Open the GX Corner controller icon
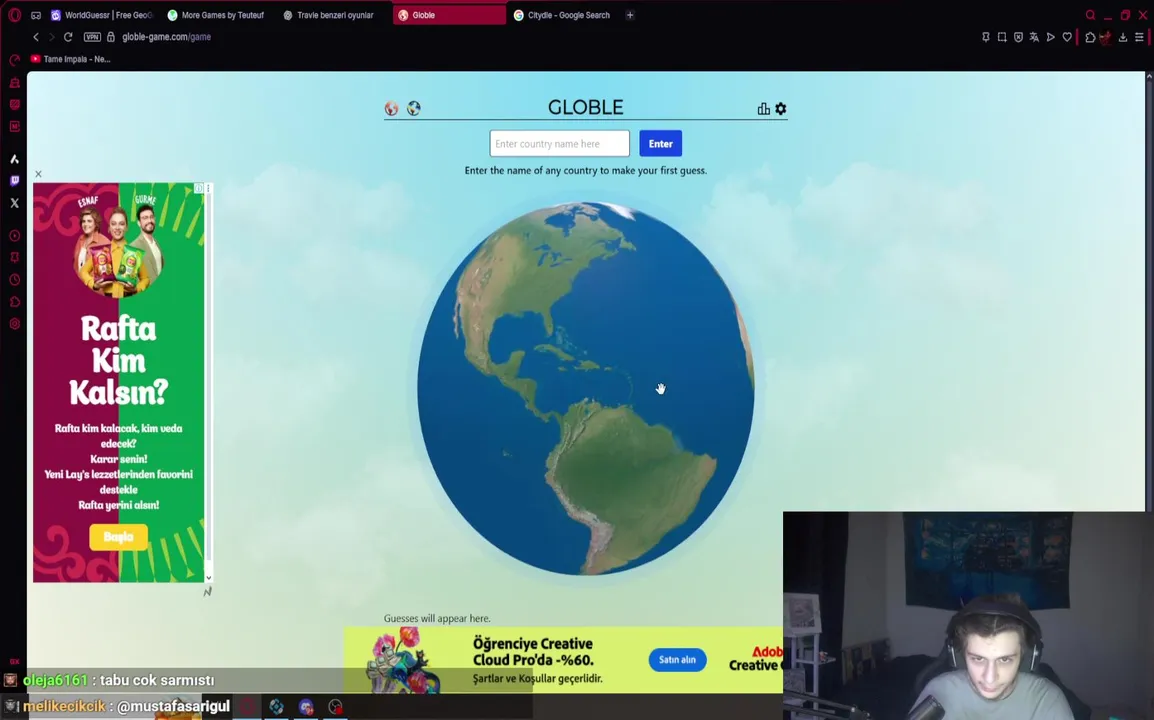 coord(36,15)
